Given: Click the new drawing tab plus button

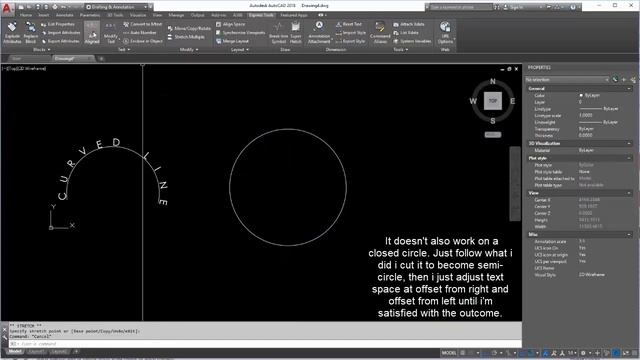Looking at the screenshot, I should (x=101, y=59).
